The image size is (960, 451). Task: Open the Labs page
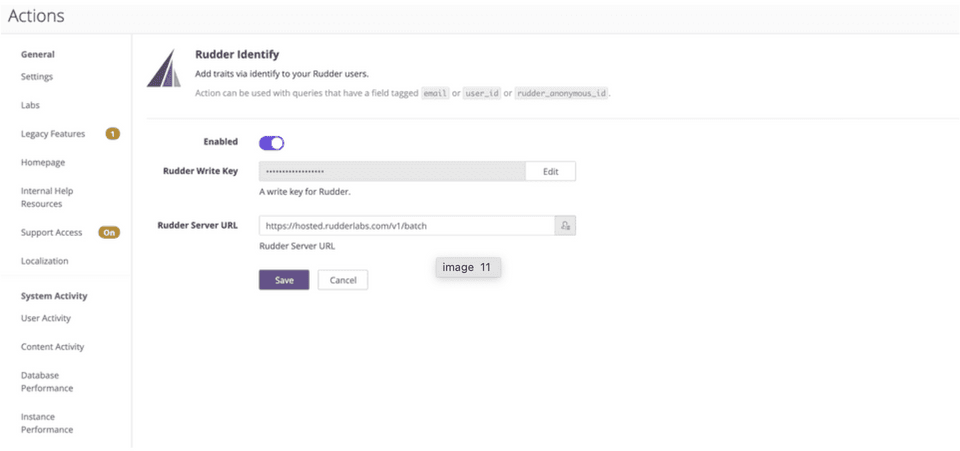30,105
